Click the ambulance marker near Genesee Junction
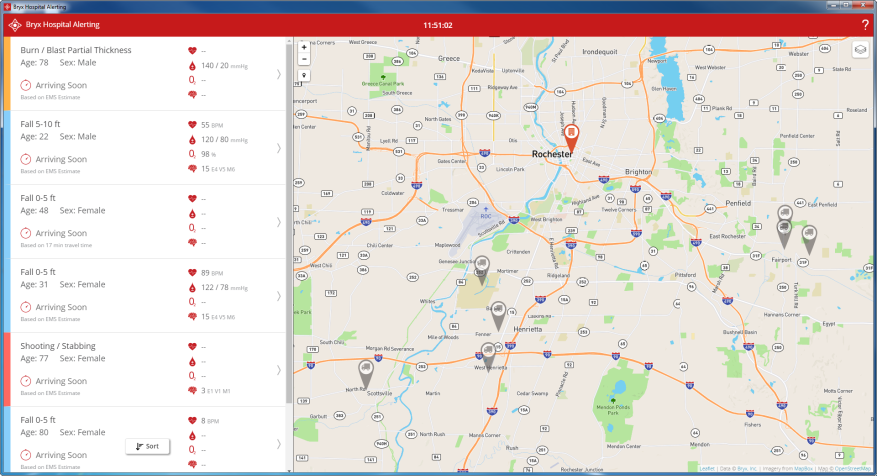 [482, 267]
